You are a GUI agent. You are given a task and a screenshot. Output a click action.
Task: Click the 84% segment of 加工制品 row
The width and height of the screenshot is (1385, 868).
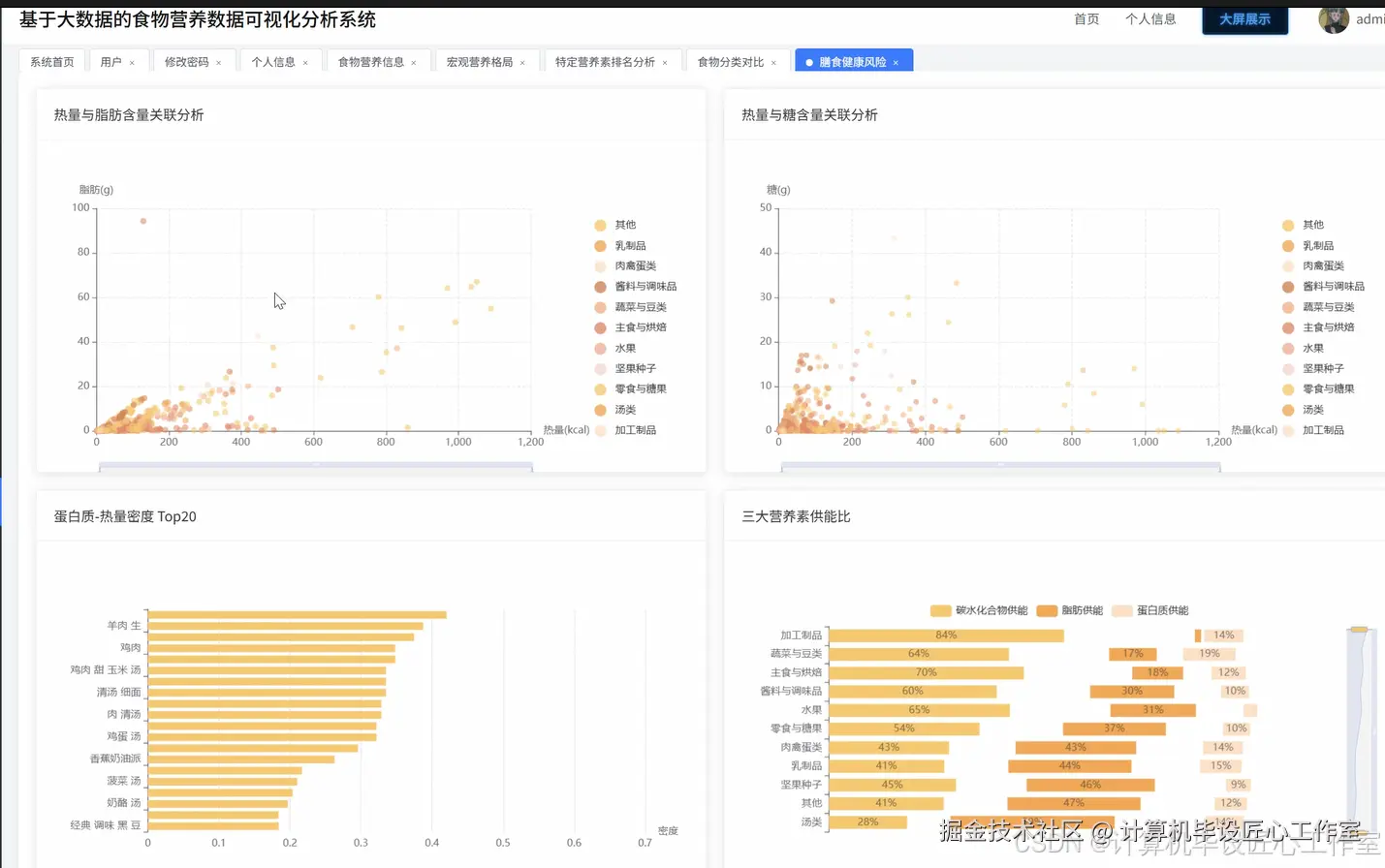pos(946,635)
